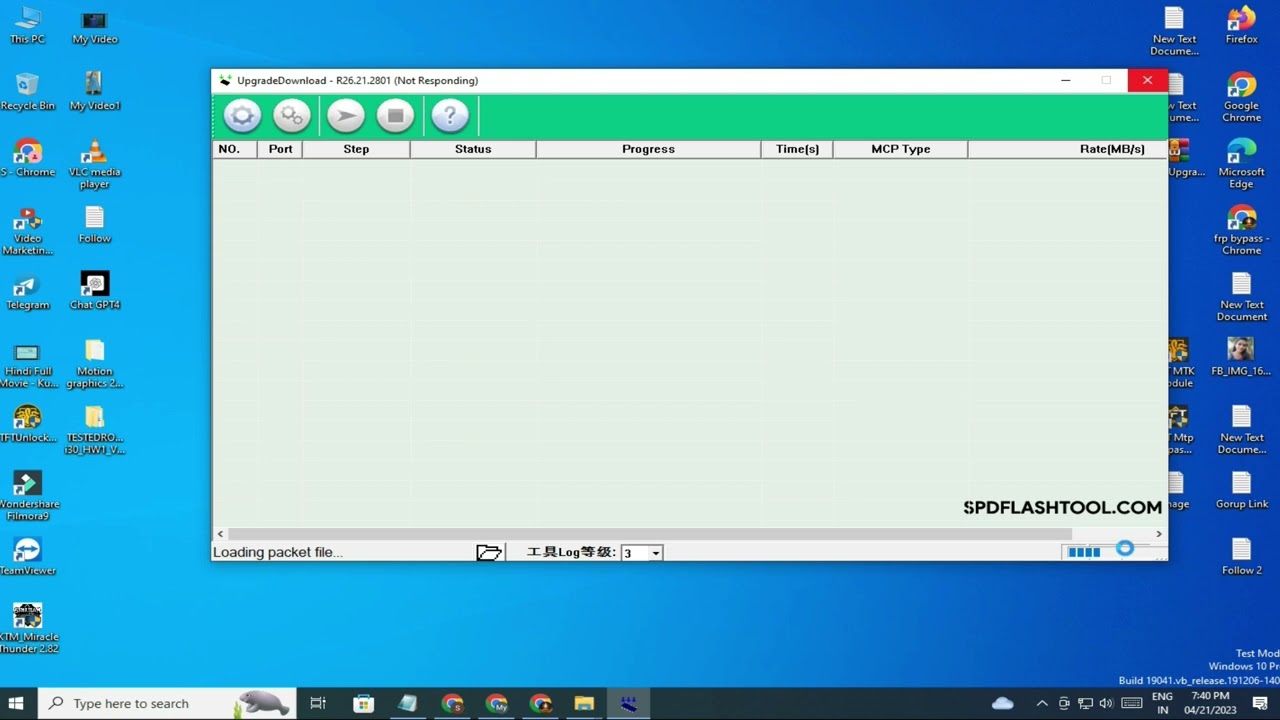Image resolution: width=1280 pixels, height=720 pixels.
Task: Open the ENG IN language indicator
Action: tap(1162, 704)
